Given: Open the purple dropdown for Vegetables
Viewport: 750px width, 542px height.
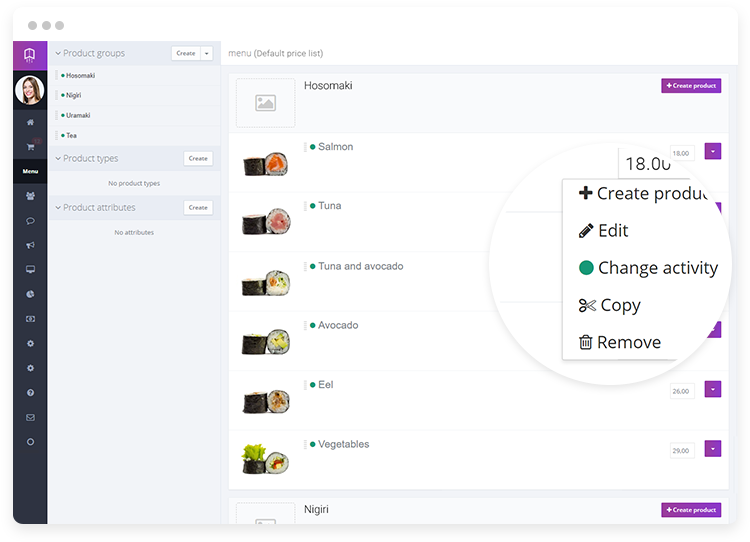Looking at the screenshot, I should [713, 449].
